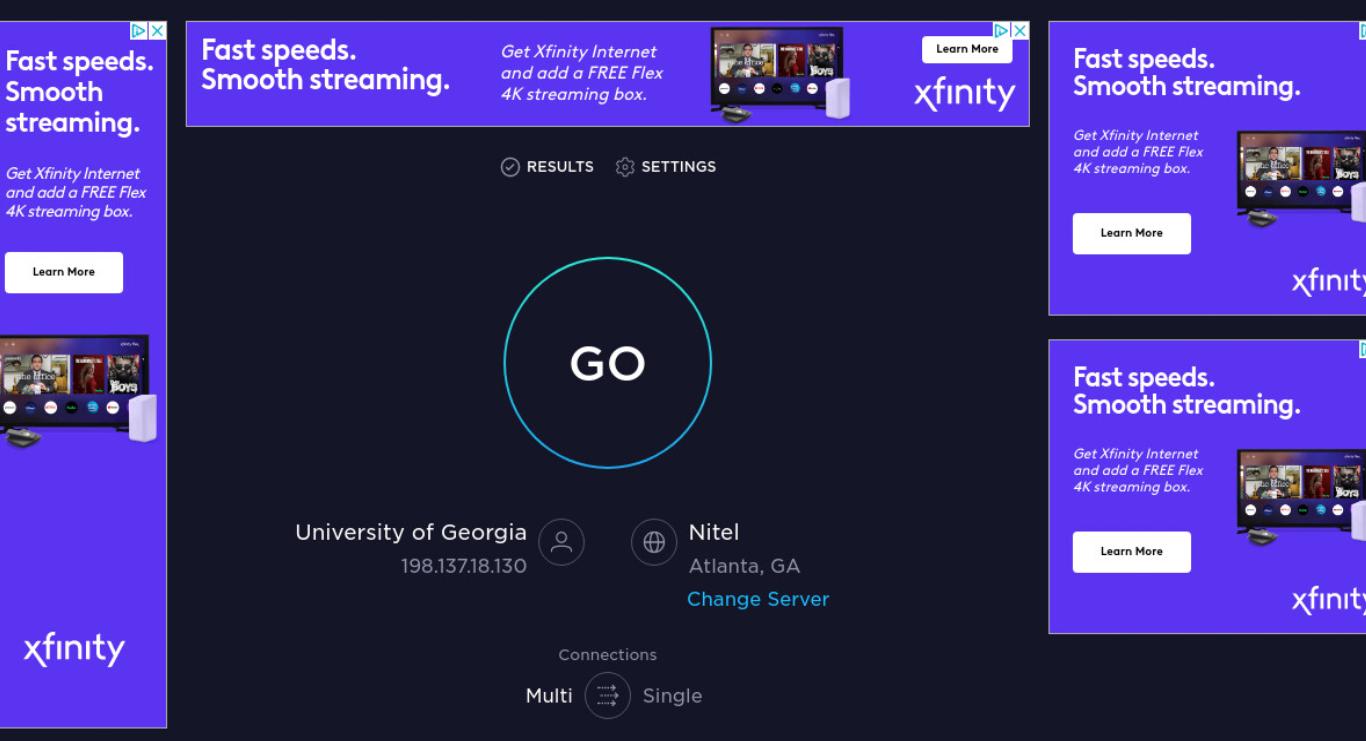The height and width of the screenshot is (741, 1366).
Task: Click Learn More in the left sidebar ad
Action: [x=64, y=272]
